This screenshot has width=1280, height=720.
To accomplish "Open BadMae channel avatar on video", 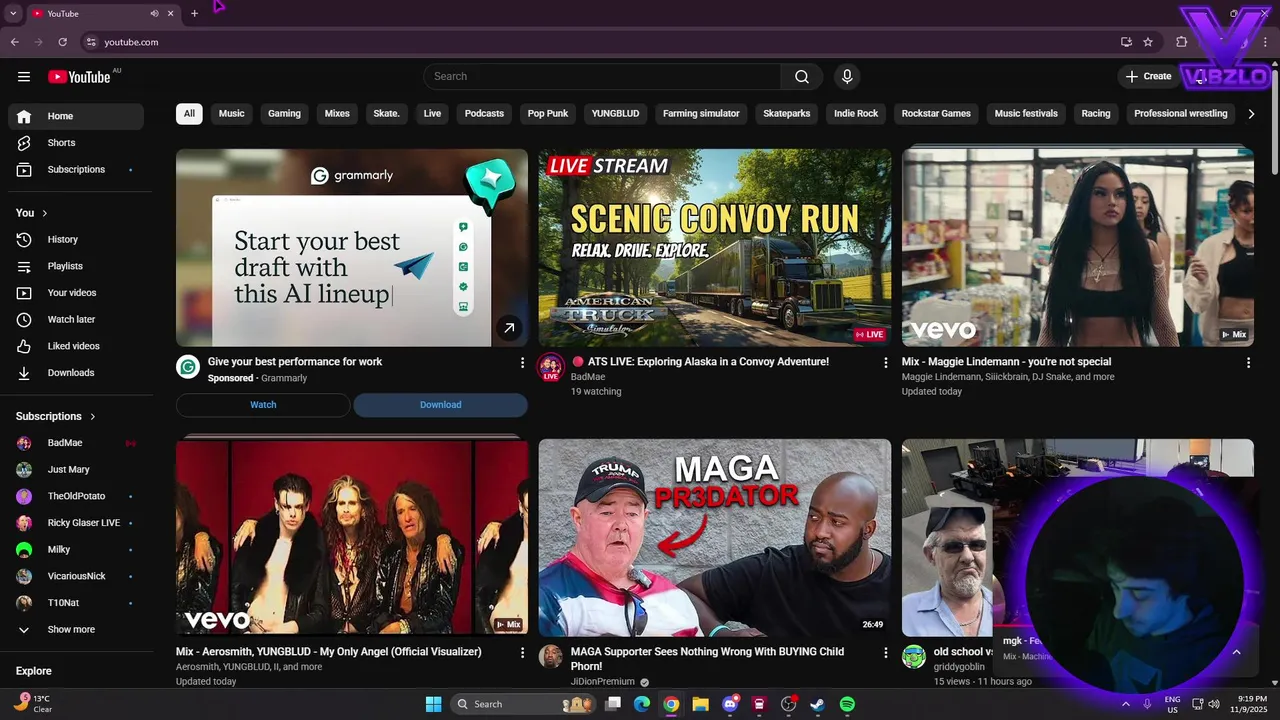I will tap(551, 368).
